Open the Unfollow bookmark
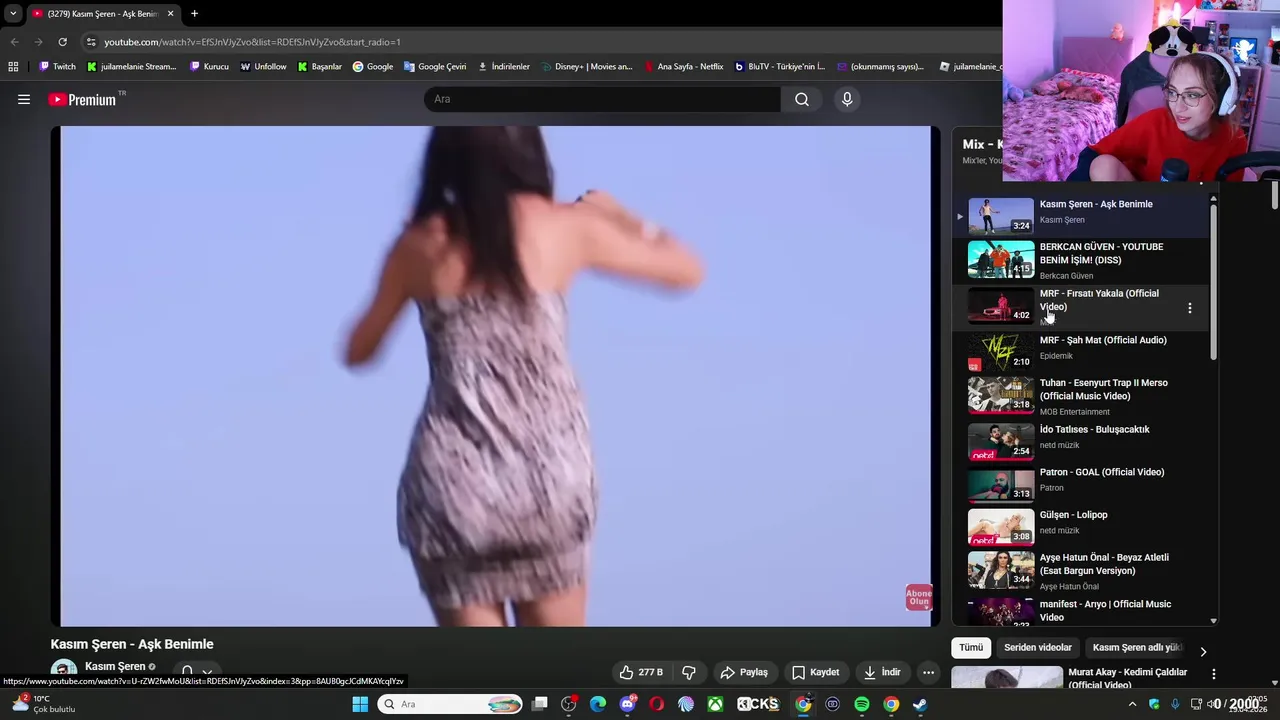The height and width of the screenshot is (720, 1280). click(263, 67)
